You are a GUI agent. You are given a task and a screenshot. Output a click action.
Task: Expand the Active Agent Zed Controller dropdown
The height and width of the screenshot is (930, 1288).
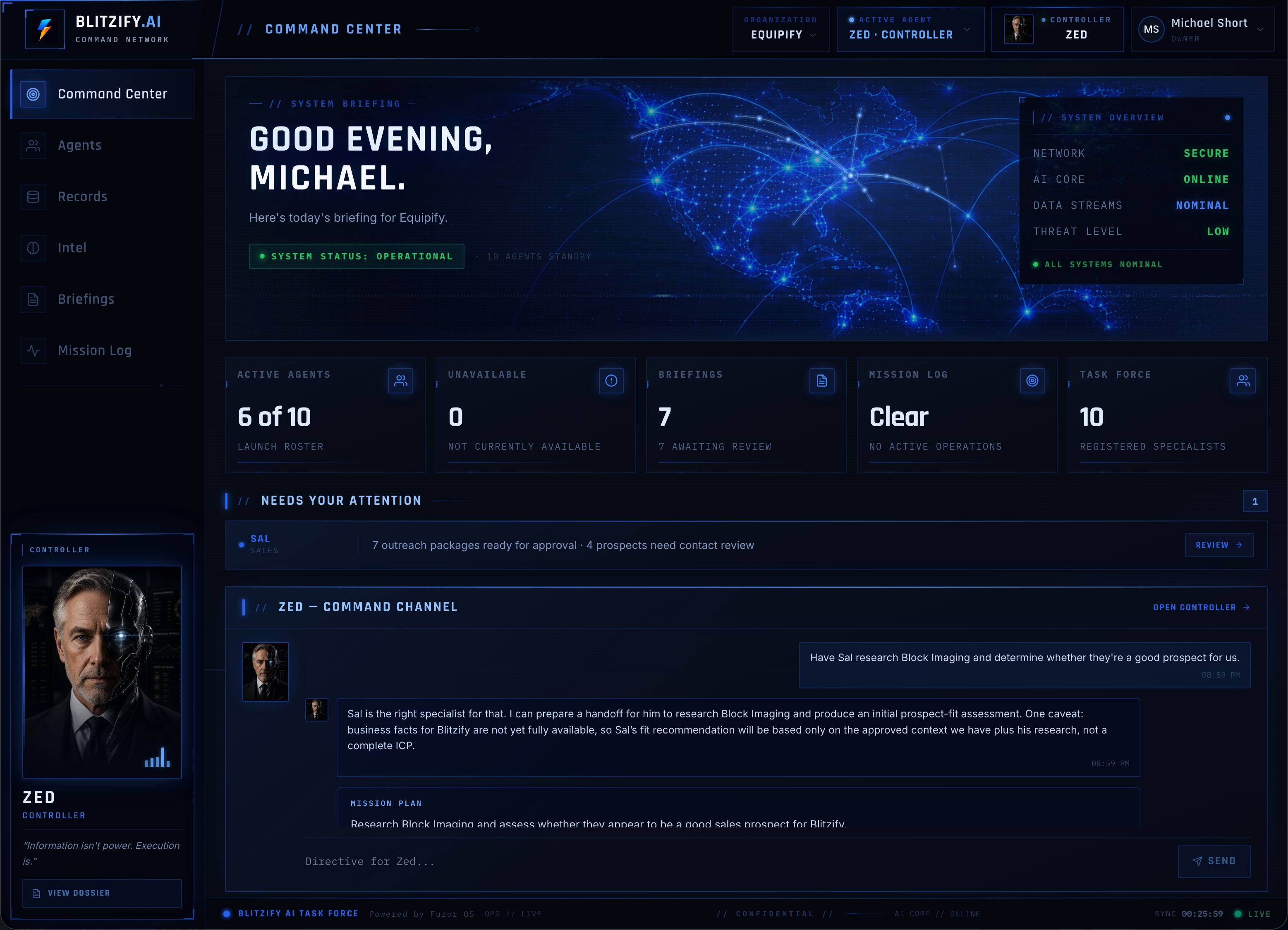click(x=910, y=29)
